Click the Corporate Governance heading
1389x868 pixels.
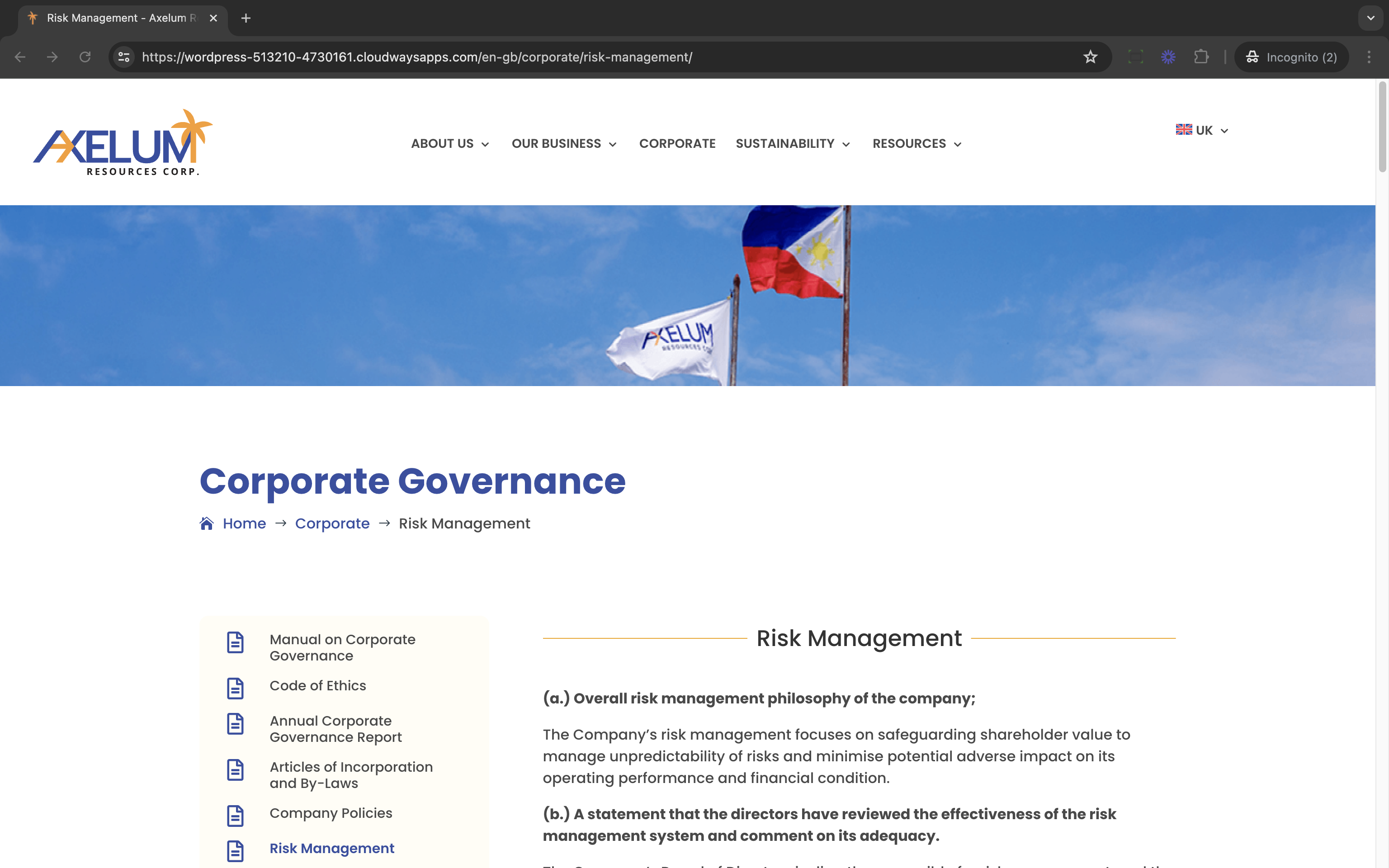(413, 481)
